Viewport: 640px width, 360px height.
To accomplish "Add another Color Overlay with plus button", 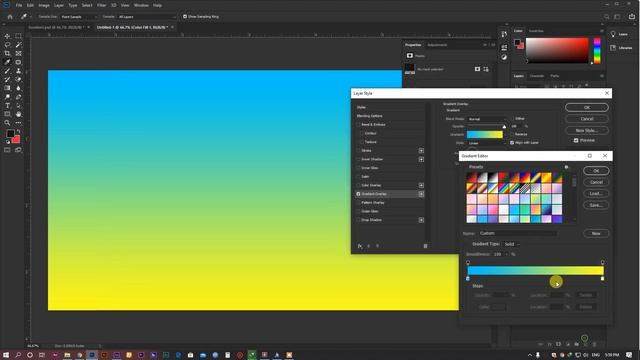I will [421, 185].
